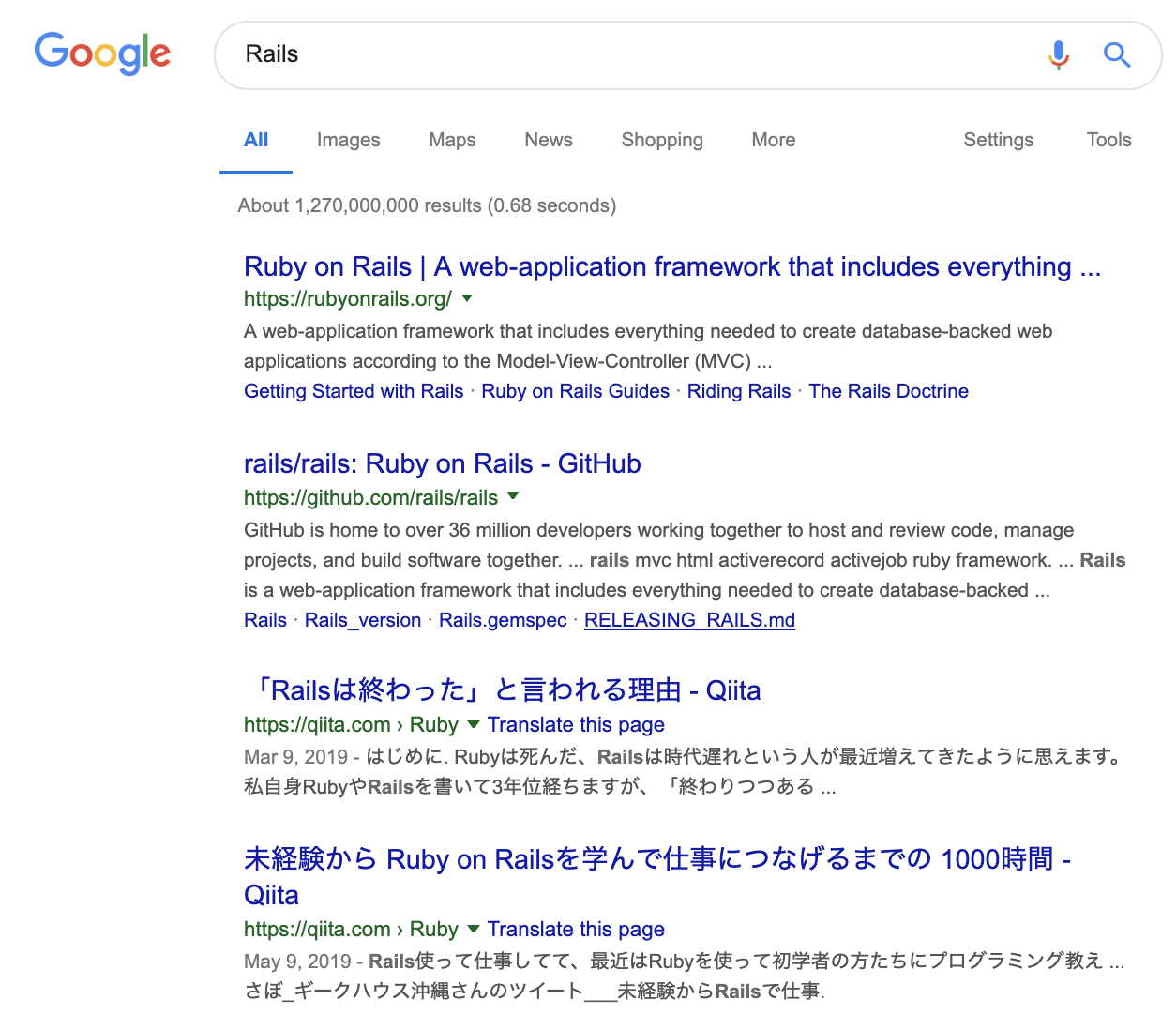Show the search Tools options
The width and height of the screenshot is (1176, 1015).
(1108, 140)
